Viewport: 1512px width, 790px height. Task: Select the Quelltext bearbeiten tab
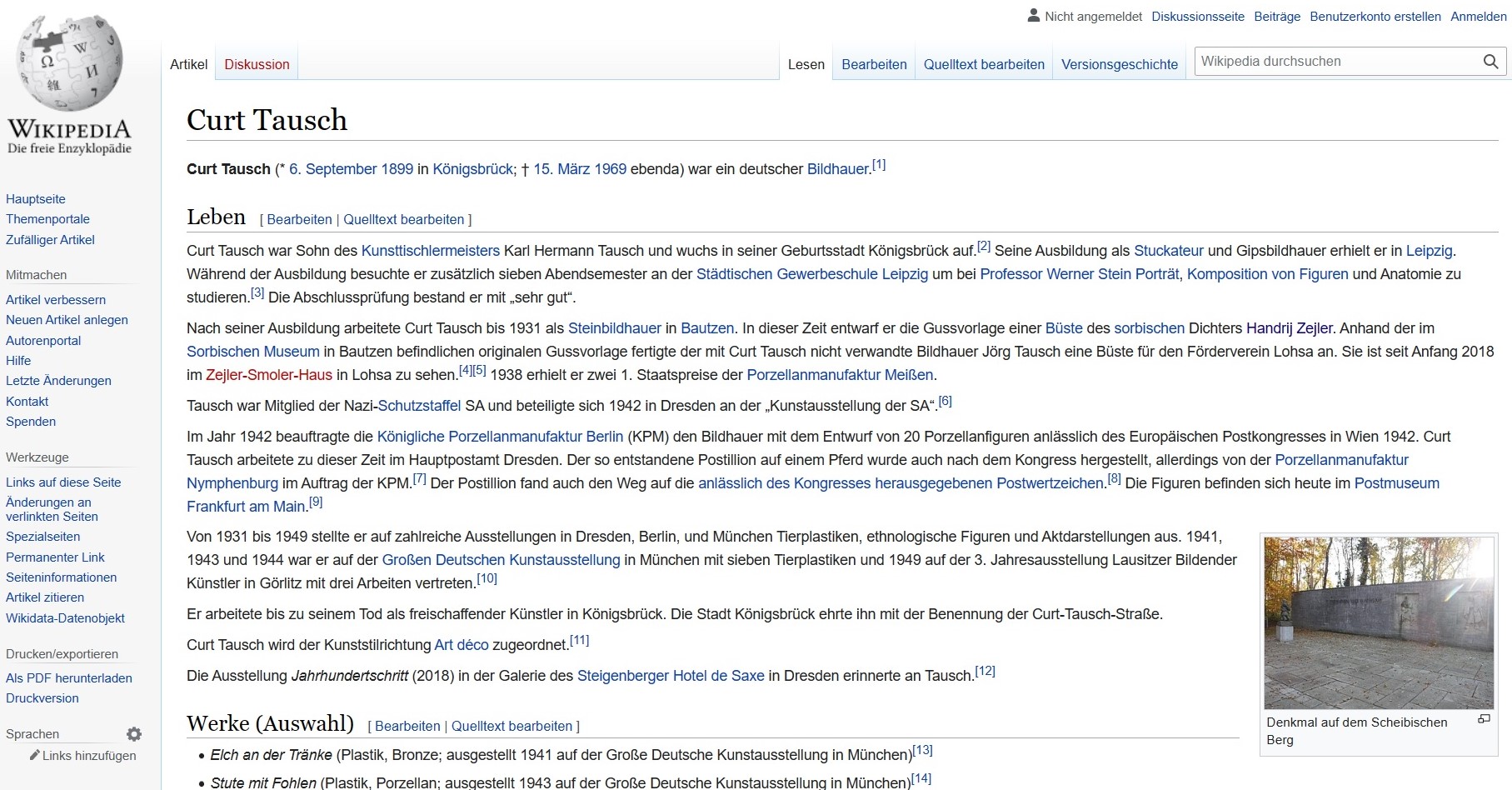983,64
